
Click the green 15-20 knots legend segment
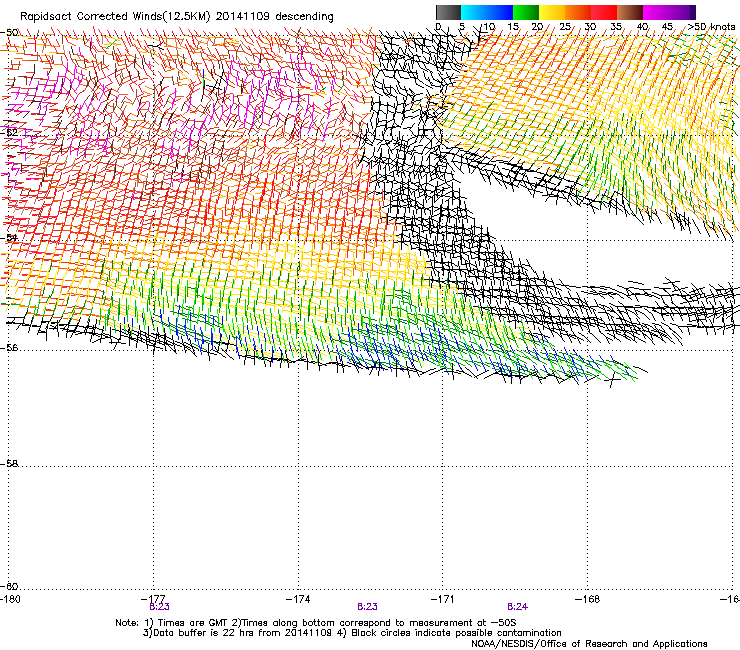[526, 12]
